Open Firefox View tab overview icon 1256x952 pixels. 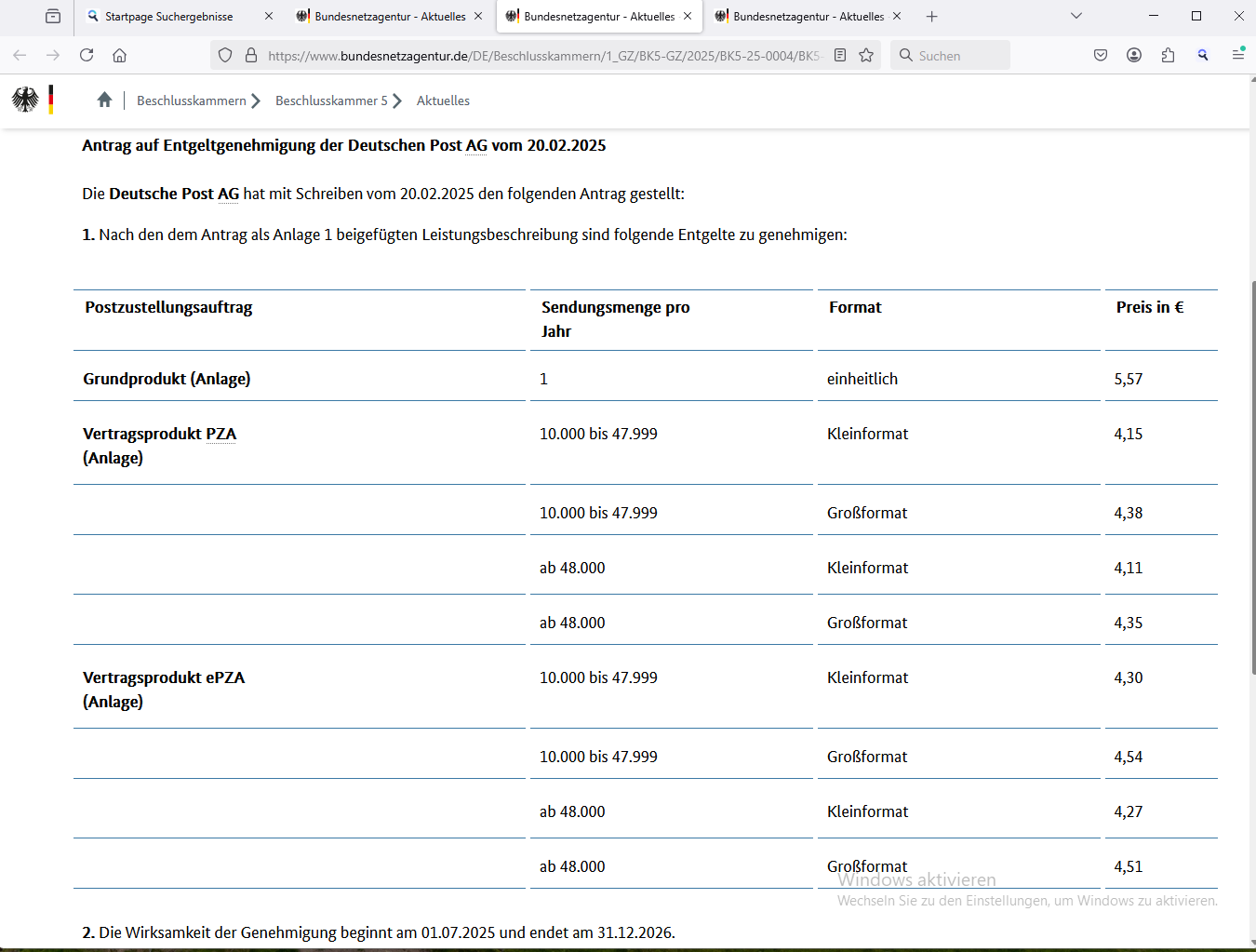point(53,16)
